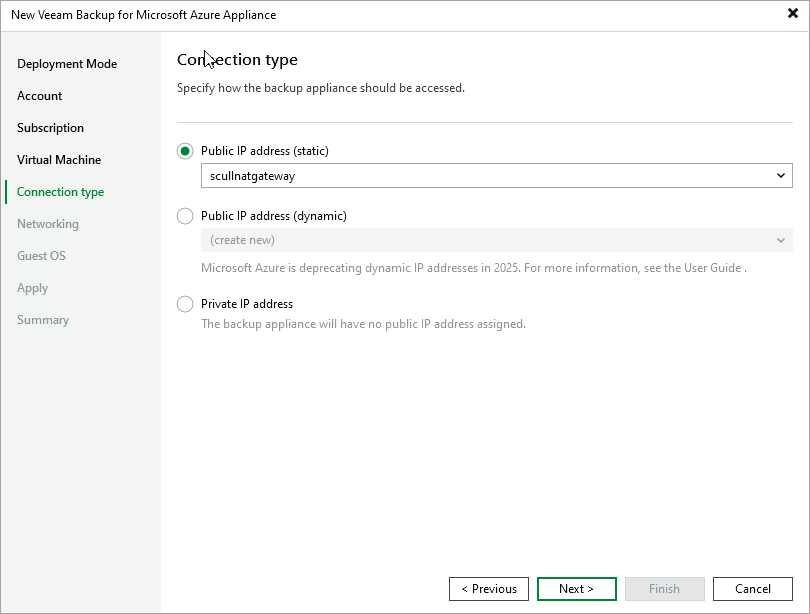The image size is (810, 614).
Task: Click the Previous button
Action: (x=489, y=589)
